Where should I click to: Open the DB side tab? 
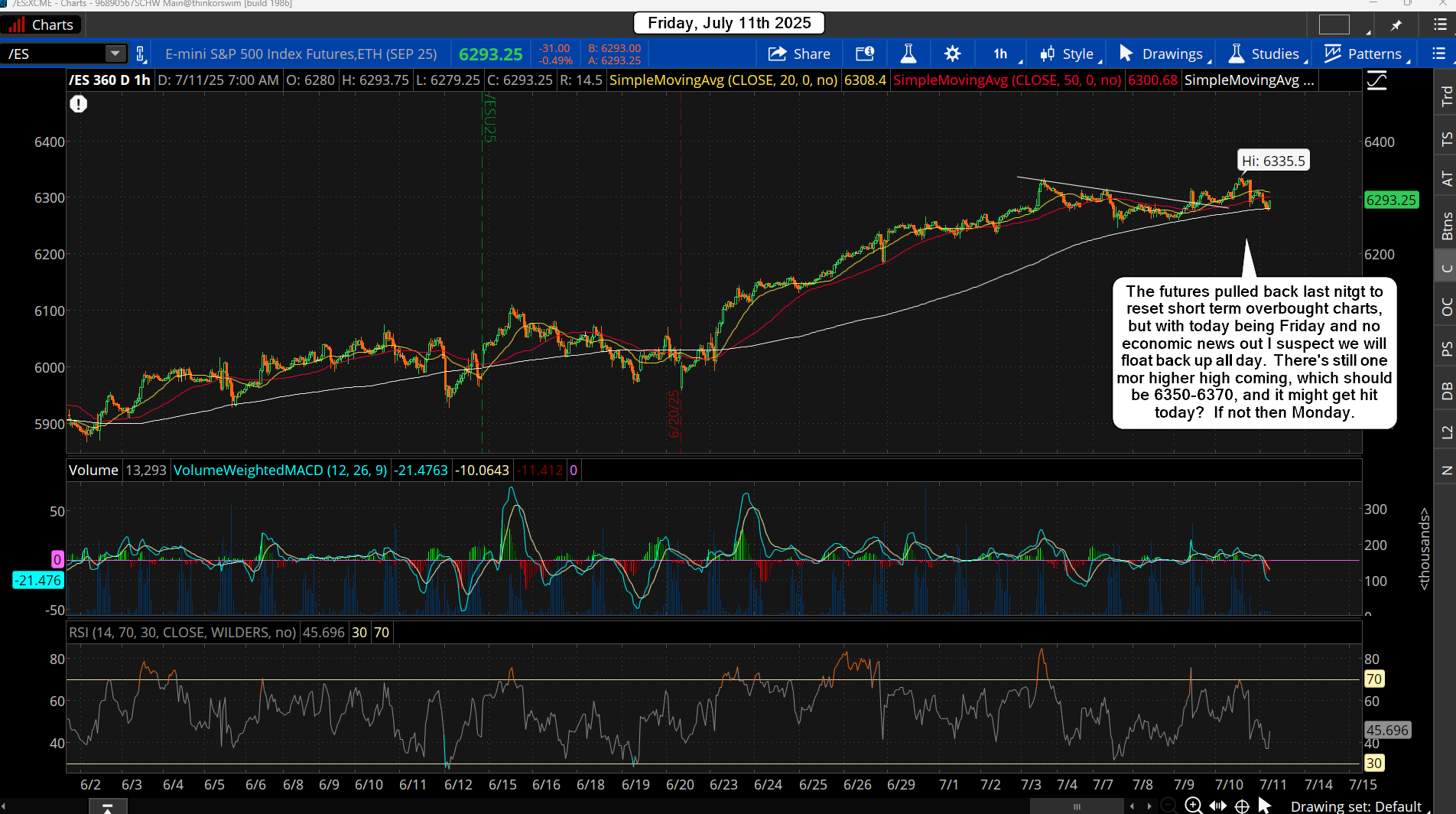pos(1446,392)
